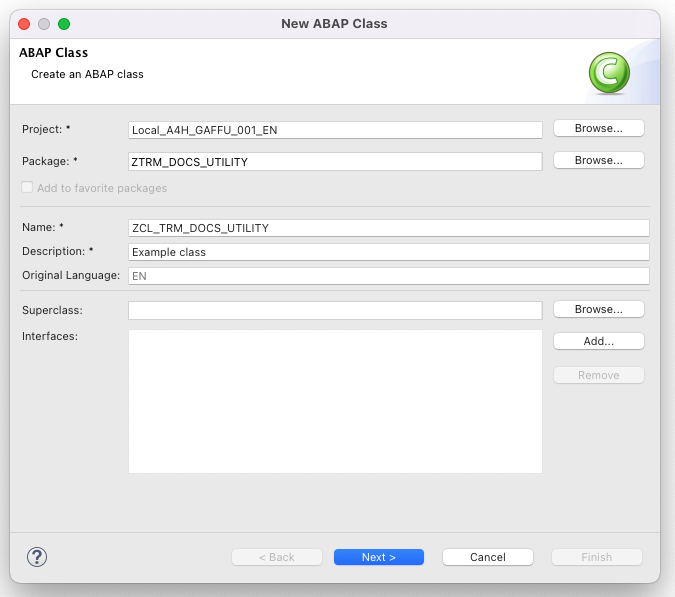
Task: Cancel the New ABAP Class dialog
Action: [x=488, y=557]
